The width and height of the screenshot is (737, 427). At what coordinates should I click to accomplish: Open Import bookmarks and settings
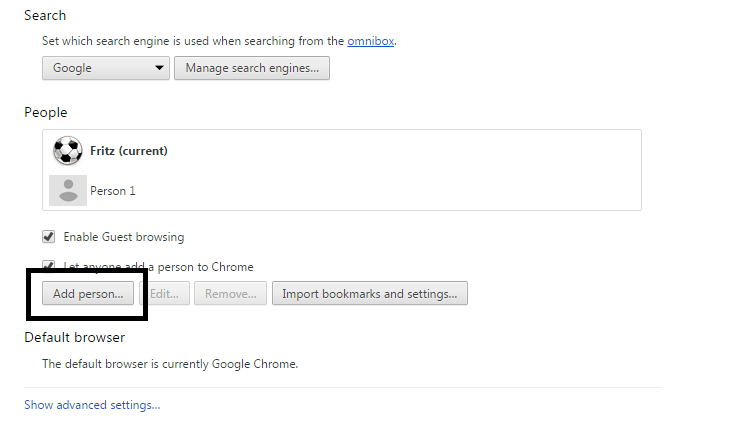(x=369, y=294)
